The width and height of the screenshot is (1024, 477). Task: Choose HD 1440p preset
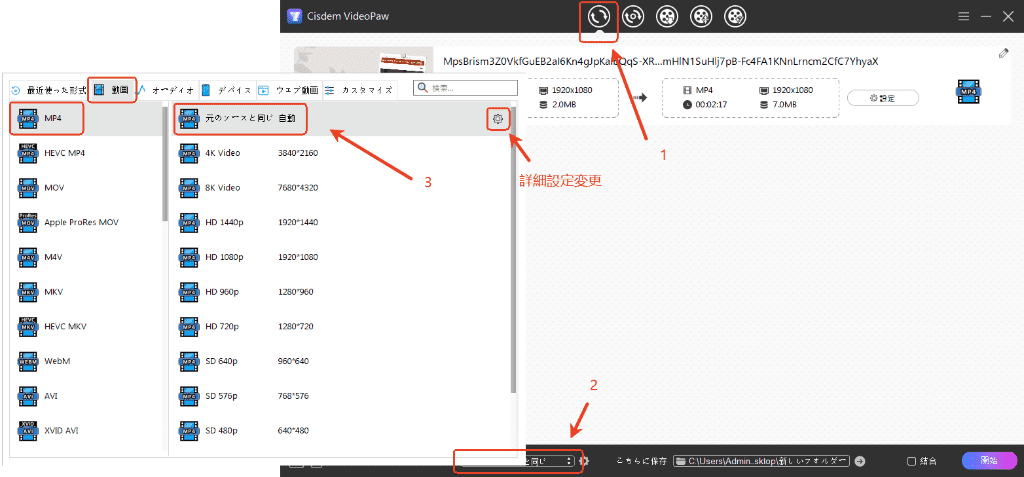point(340,222)
